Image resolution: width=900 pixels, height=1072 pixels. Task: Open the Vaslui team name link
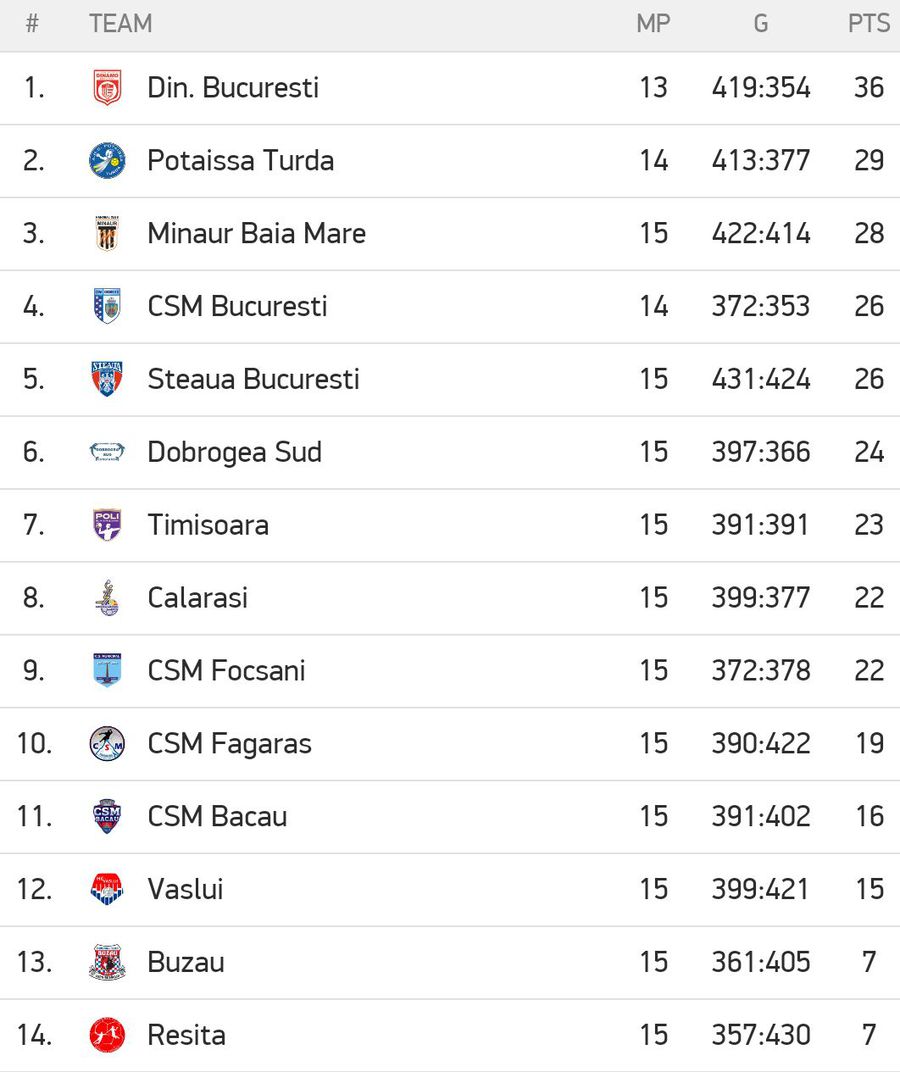tap(185, 889)
